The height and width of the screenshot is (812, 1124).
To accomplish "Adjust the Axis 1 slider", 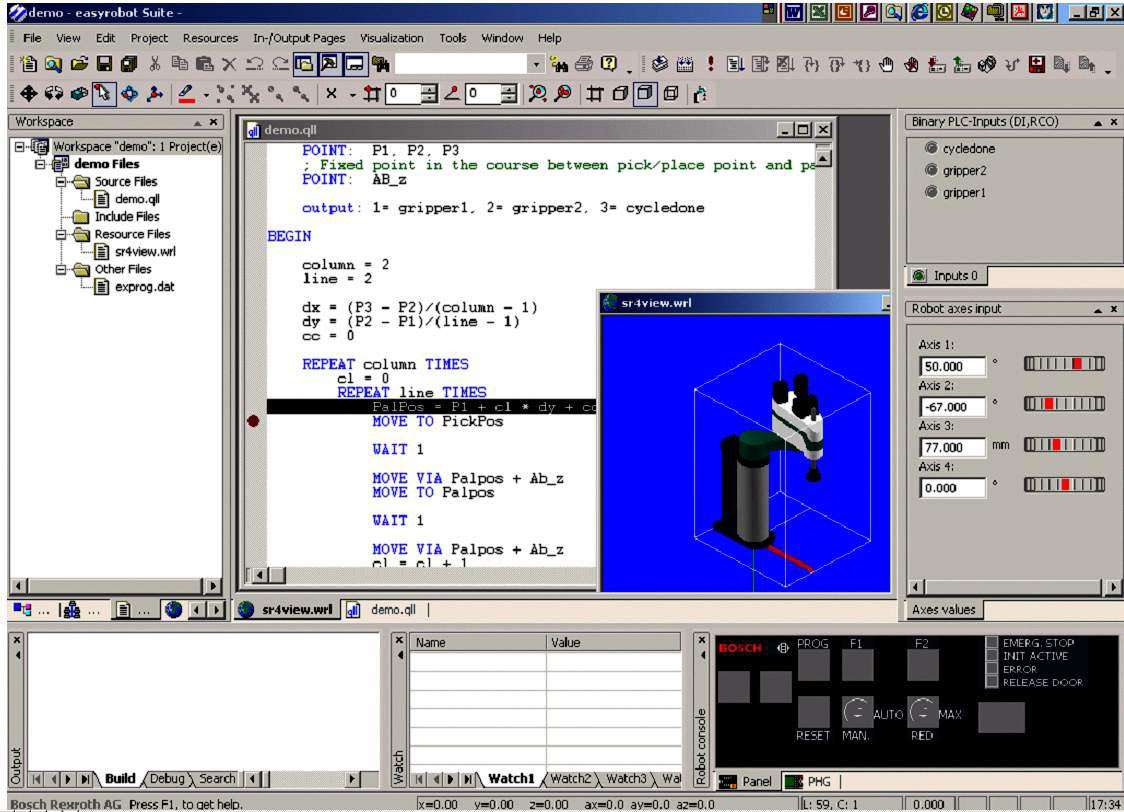I will click(x=1065, y=364).
